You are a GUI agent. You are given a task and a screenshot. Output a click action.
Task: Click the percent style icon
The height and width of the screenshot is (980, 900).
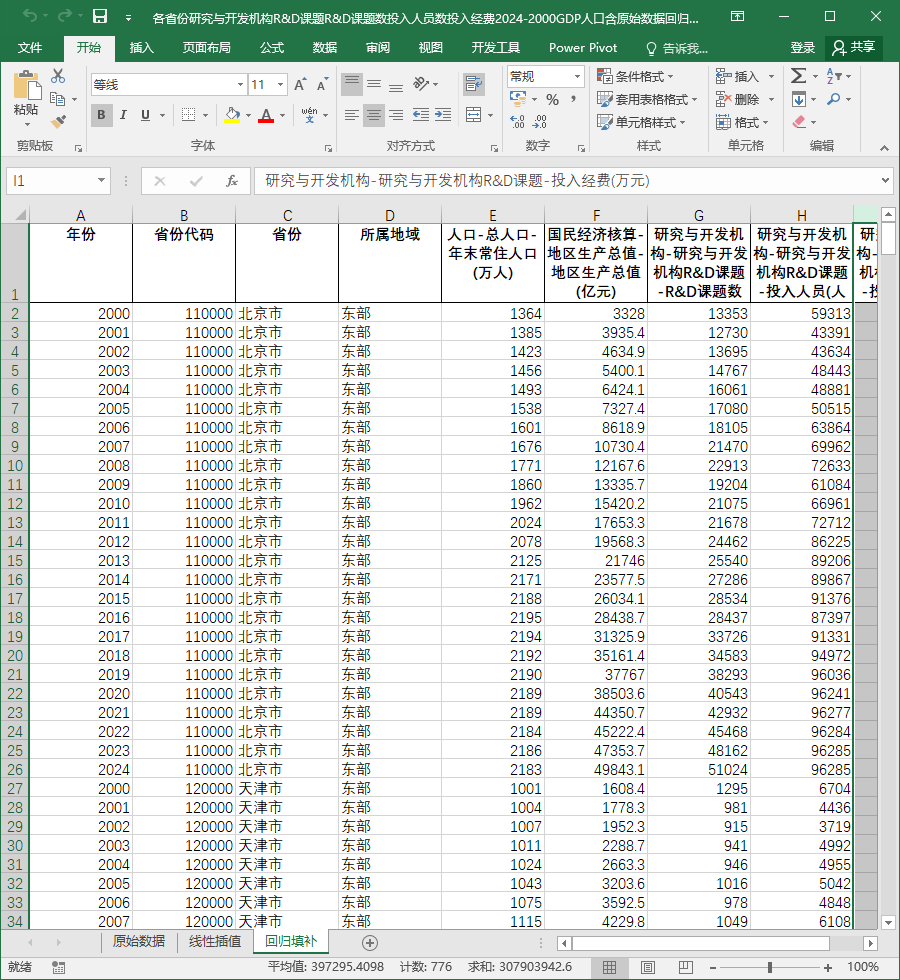(x=552, y=99)
